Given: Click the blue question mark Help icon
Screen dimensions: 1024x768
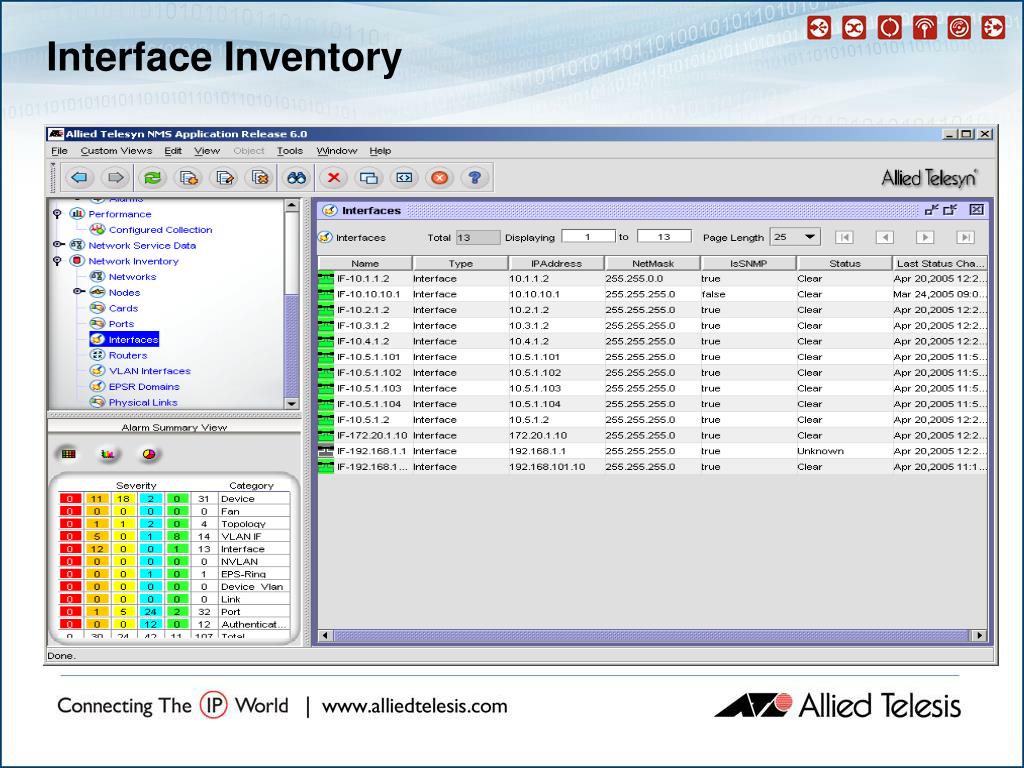Looking at the screenshot, I should click(475, 177).
